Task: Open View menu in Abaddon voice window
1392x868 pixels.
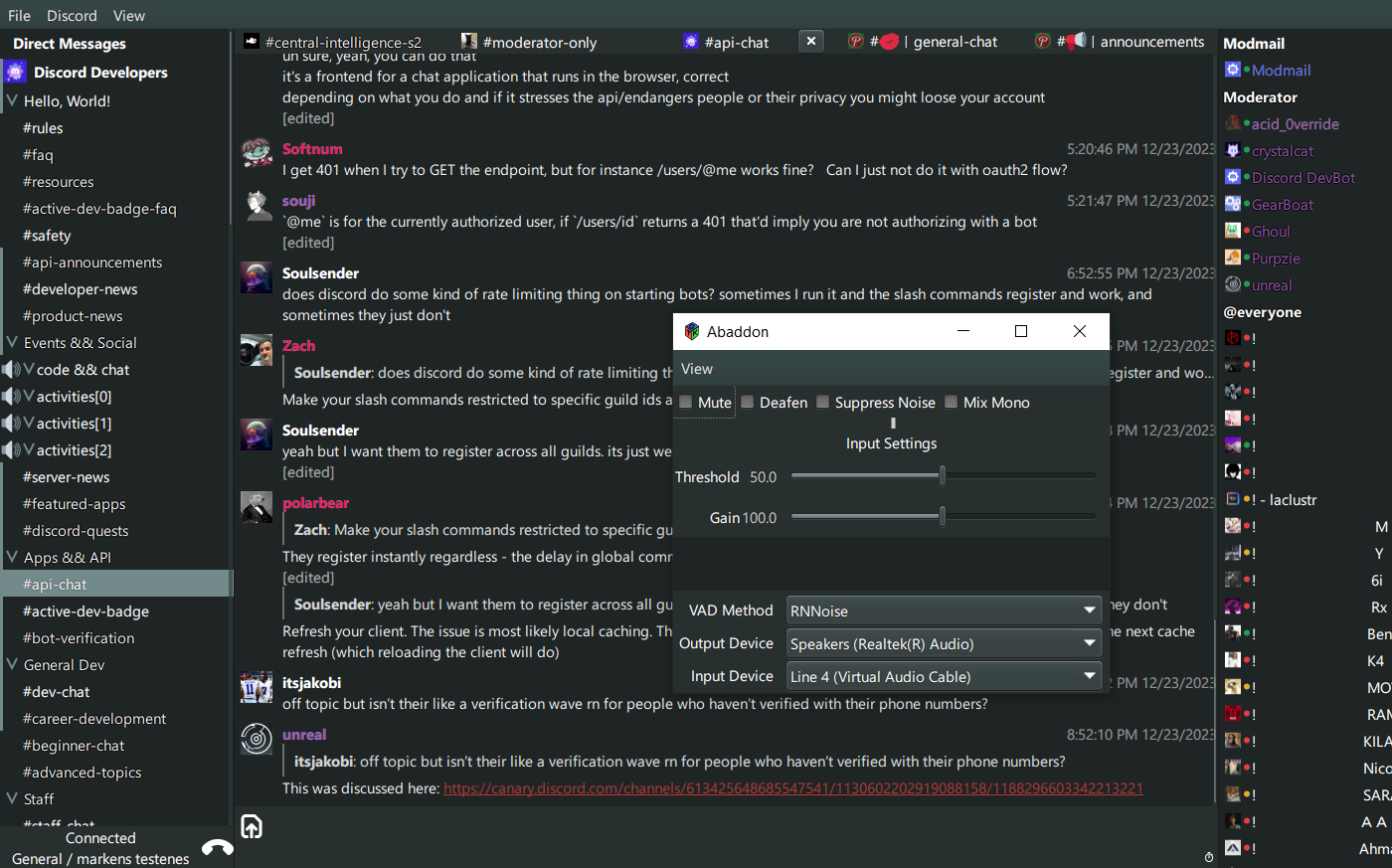Action: tap(697, 368)
